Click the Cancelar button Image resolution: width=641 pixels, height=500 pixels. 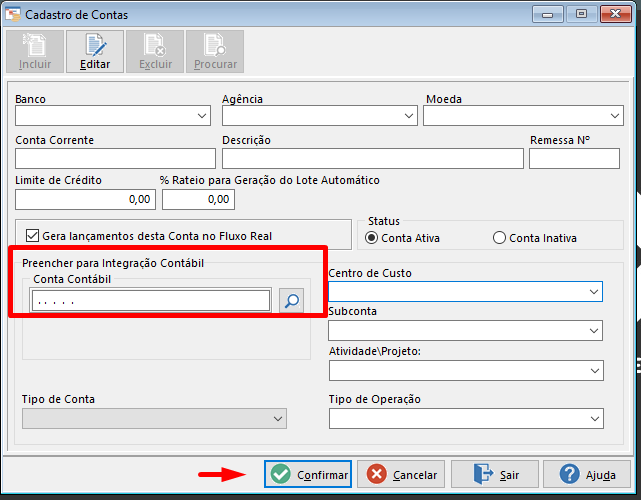(x=401, y=474)
